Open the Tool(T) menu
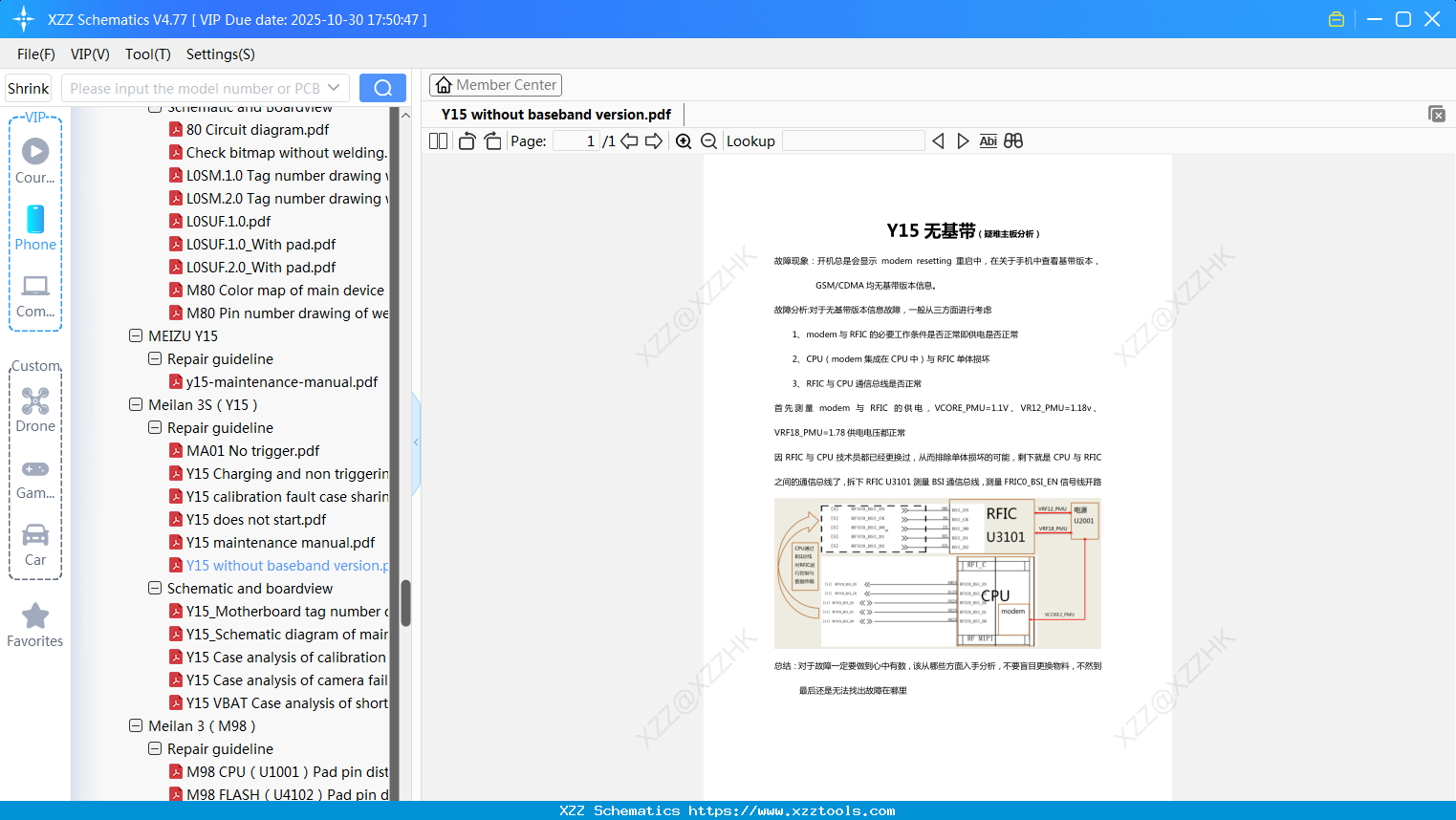1456x820 pixels. (x=147, y=54)
